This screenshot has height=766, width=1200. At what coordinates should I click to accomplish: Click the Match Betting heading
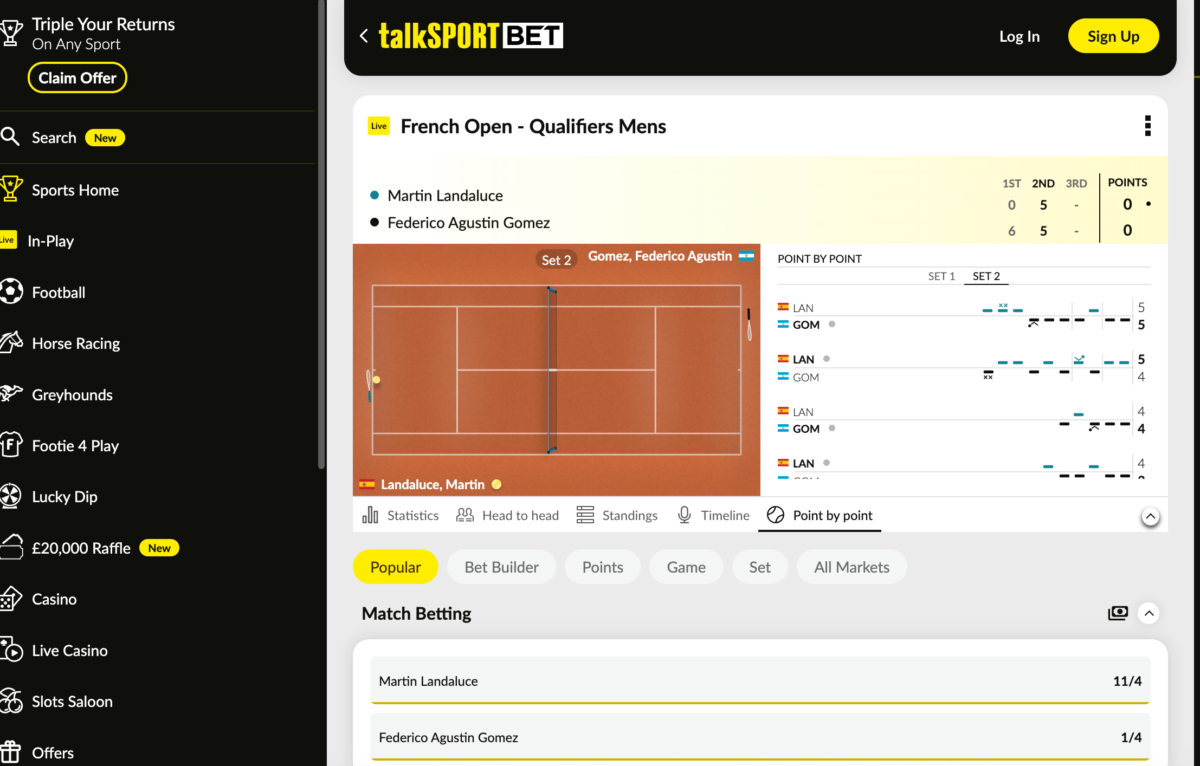pyautogui.click(x=416, y=613)
